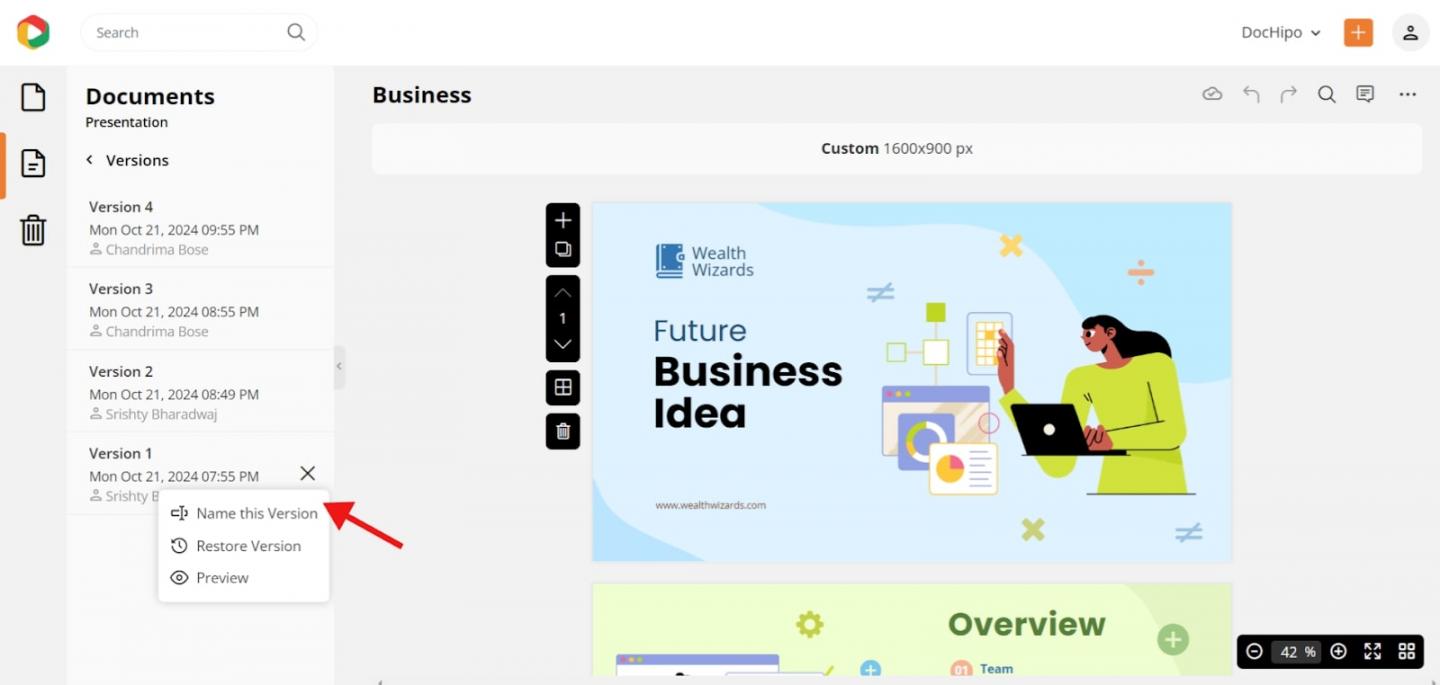Click the editor search magnifier icon
Image resolution: width=1440 pixels, height=685 pixels.
click(x=1327, y=94)
